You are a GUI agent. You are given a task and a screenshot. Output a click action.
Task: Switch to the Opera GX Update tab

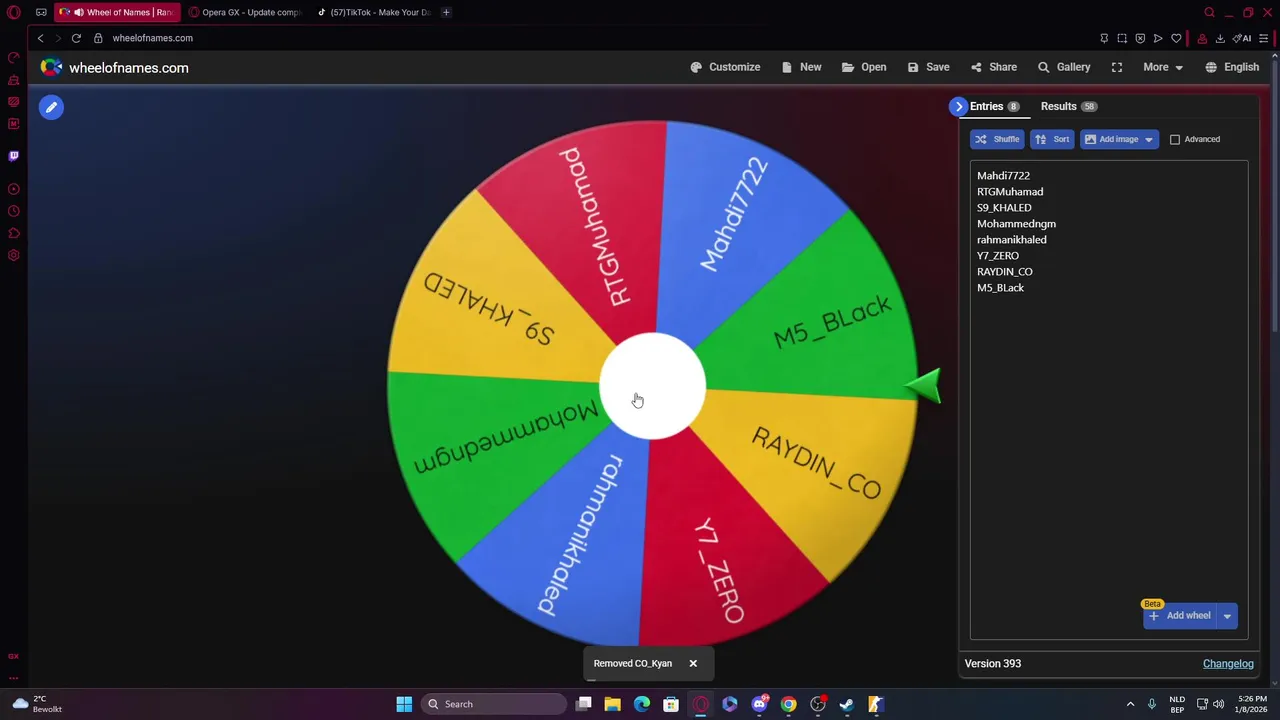(246, 12)
